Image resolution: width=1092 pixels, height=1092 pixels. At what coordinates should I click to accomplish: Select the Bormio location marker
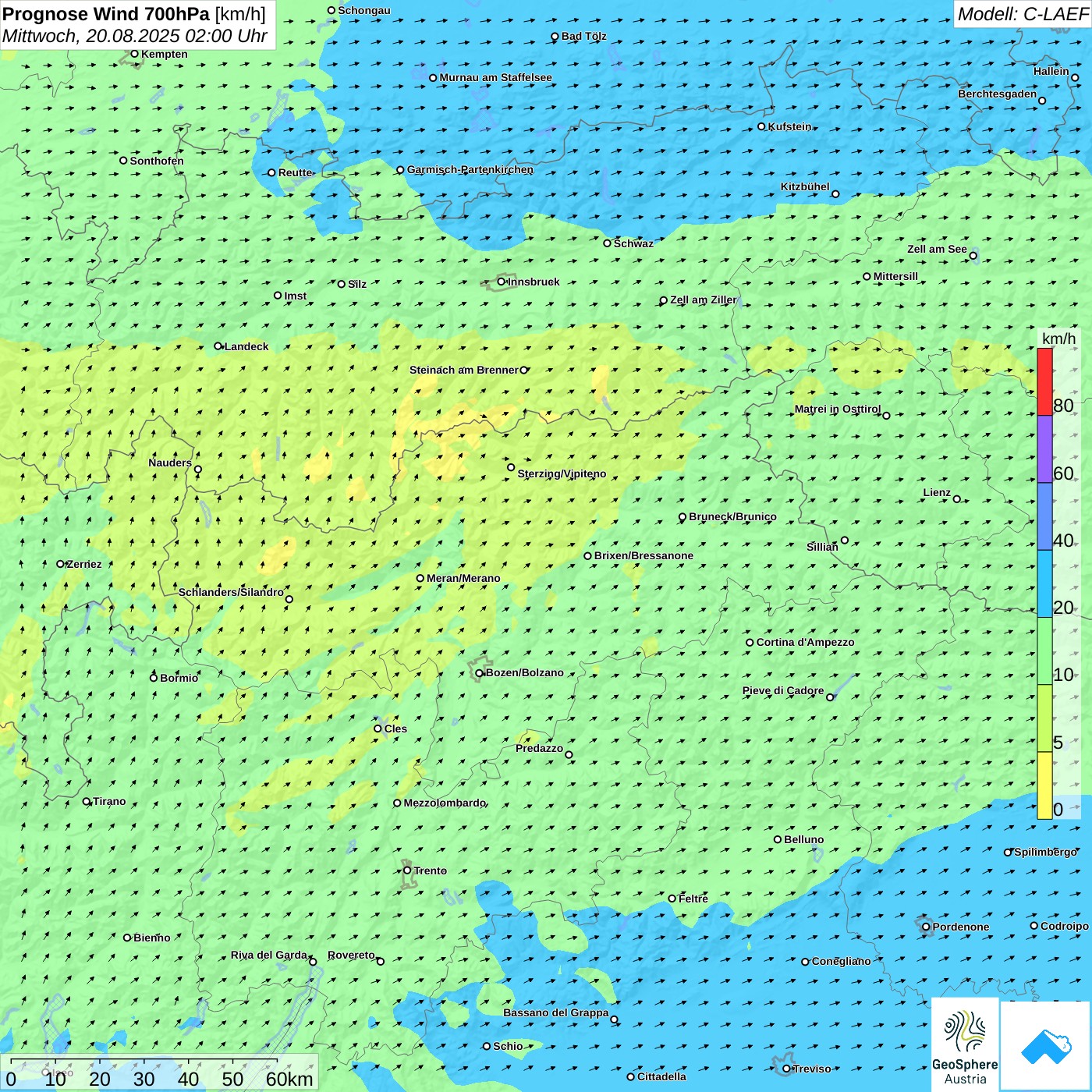(x=154, y=678)
